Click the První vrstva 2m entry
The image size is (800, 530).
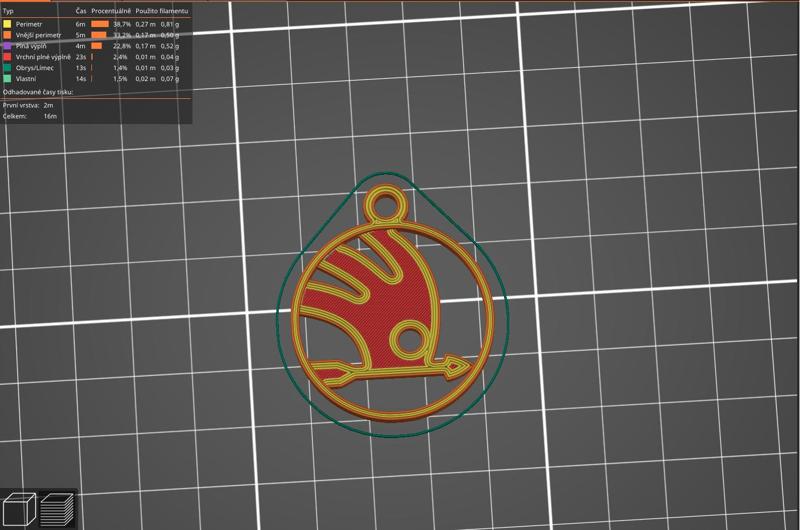point(28,105)
